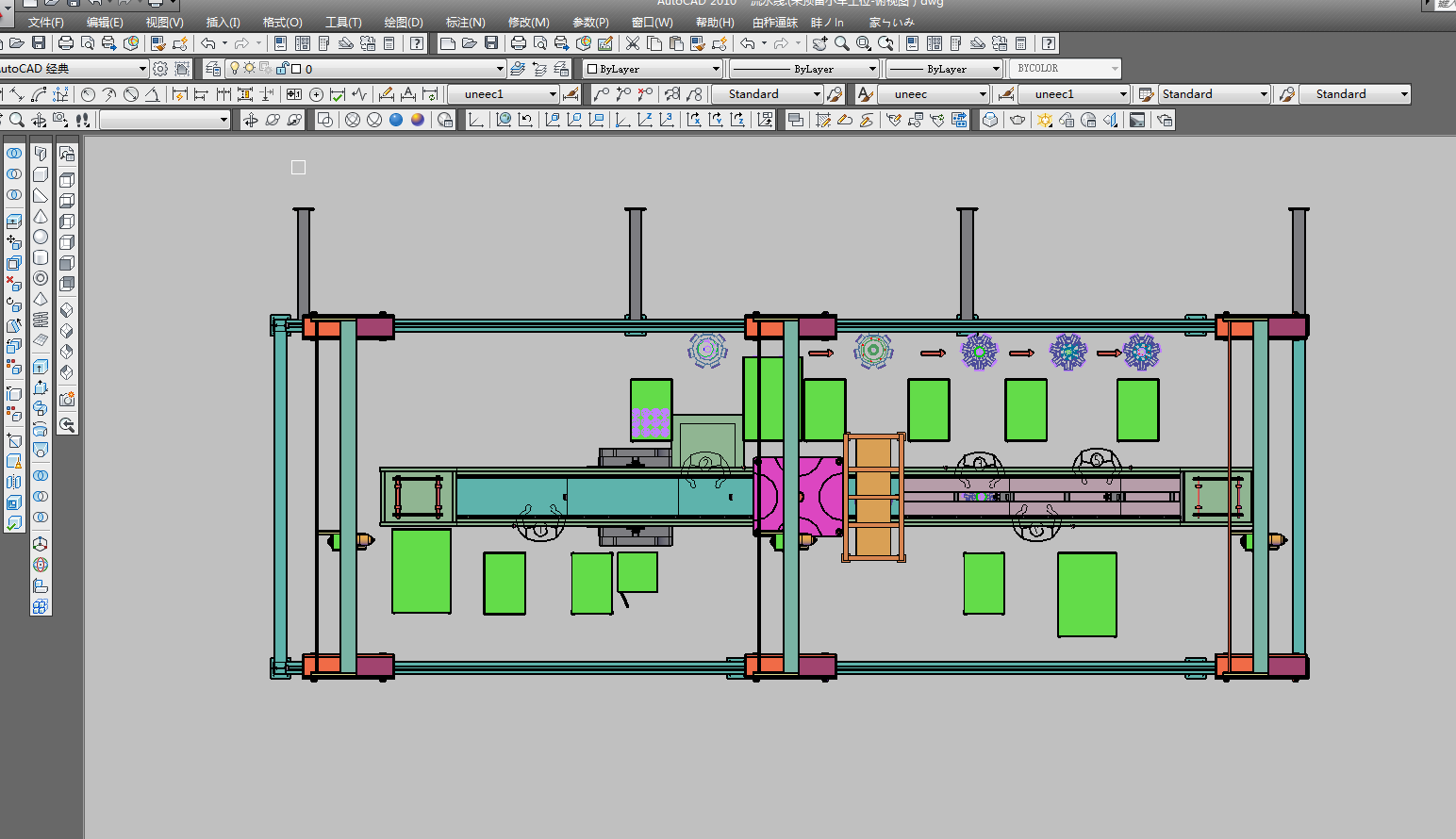1456x839 pixels.
Task: Click the Save icon in the standard toolbar
Action: click(491, 43)
